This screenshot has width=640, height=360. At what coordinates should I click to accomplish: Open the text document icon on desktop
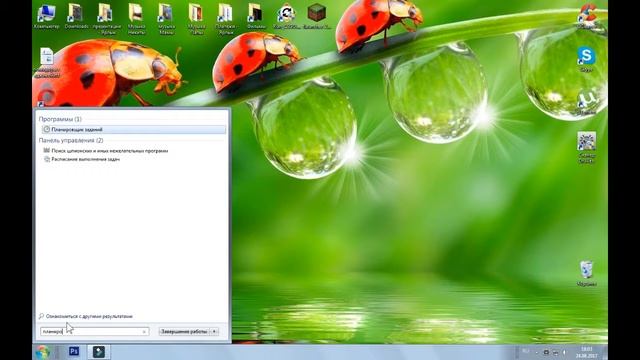point(47,62)
